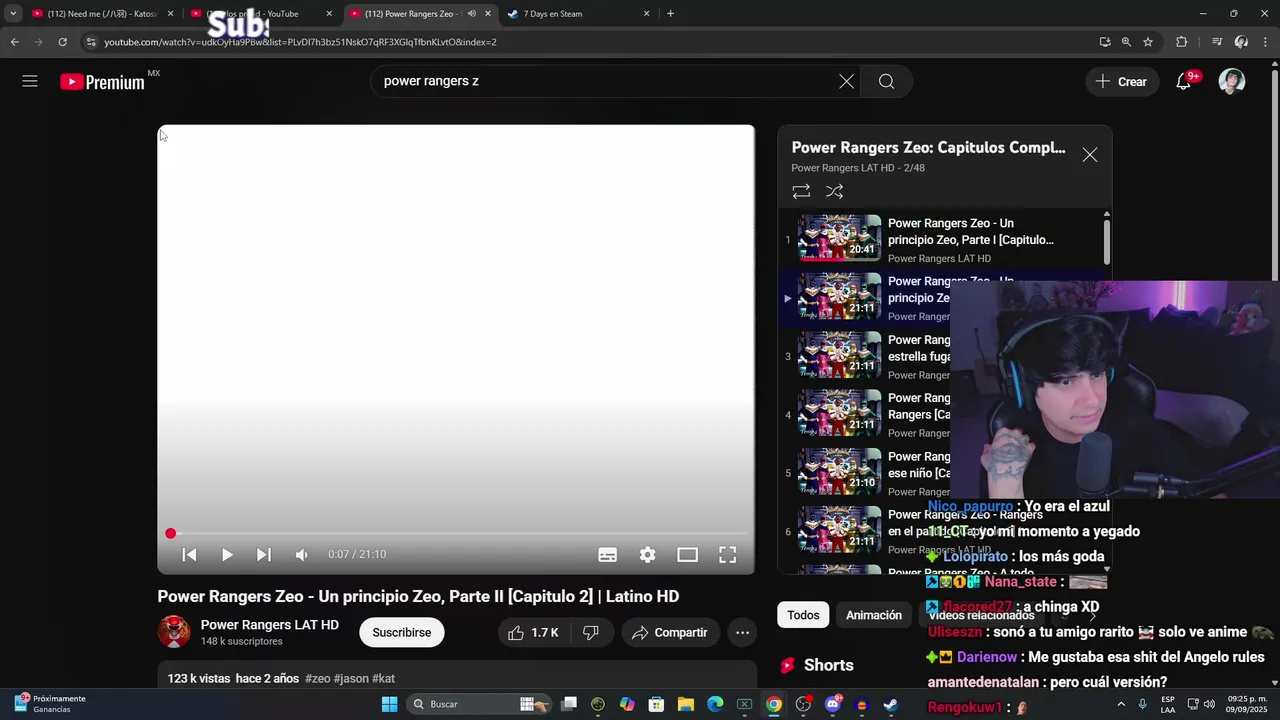
Task: Click the install app icon in address bar
Action: point(1104,42)
